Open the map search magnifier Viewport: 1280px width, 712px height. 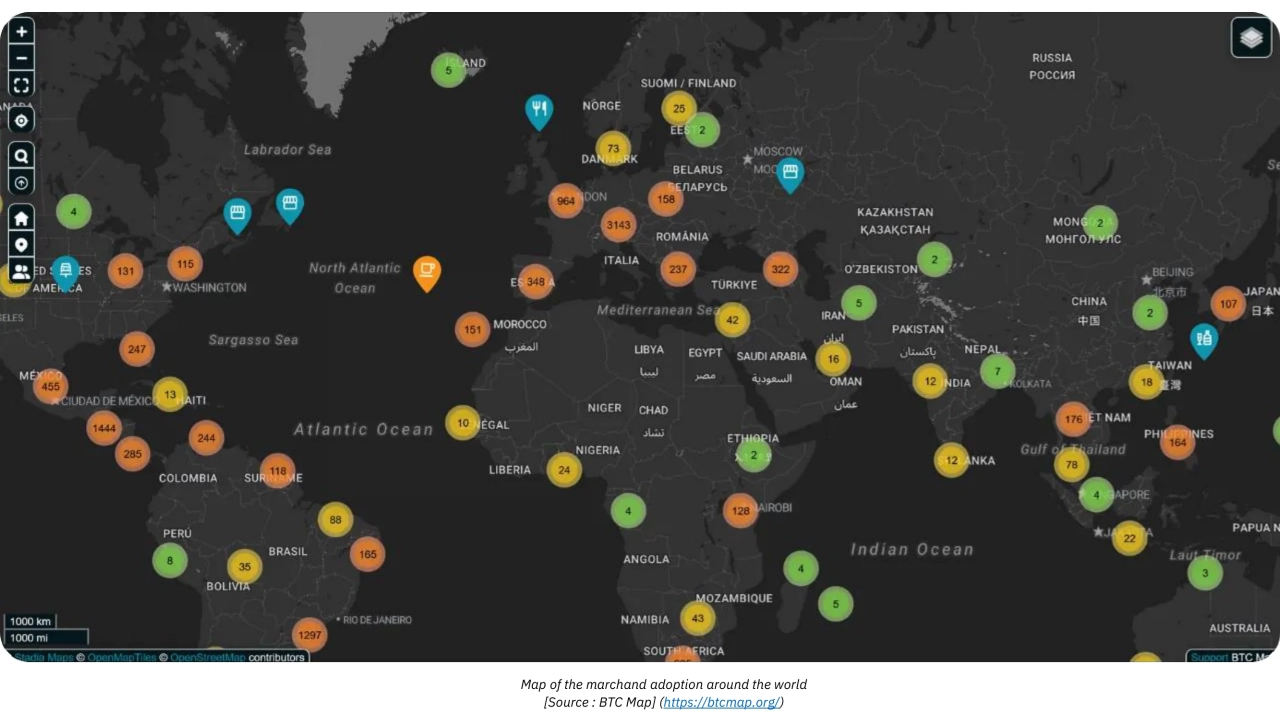21,156
